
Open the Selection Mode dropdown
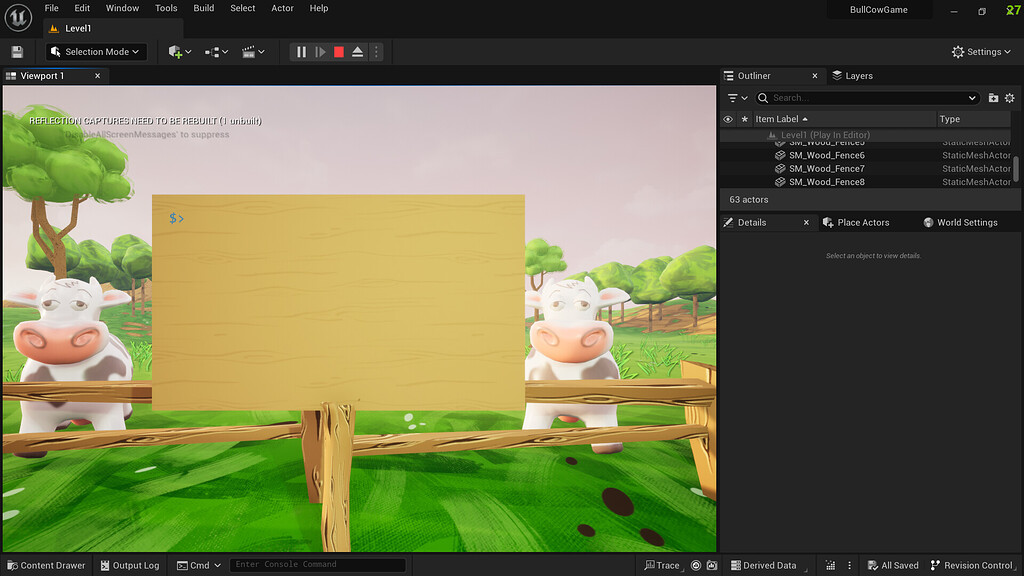[95, 51]
